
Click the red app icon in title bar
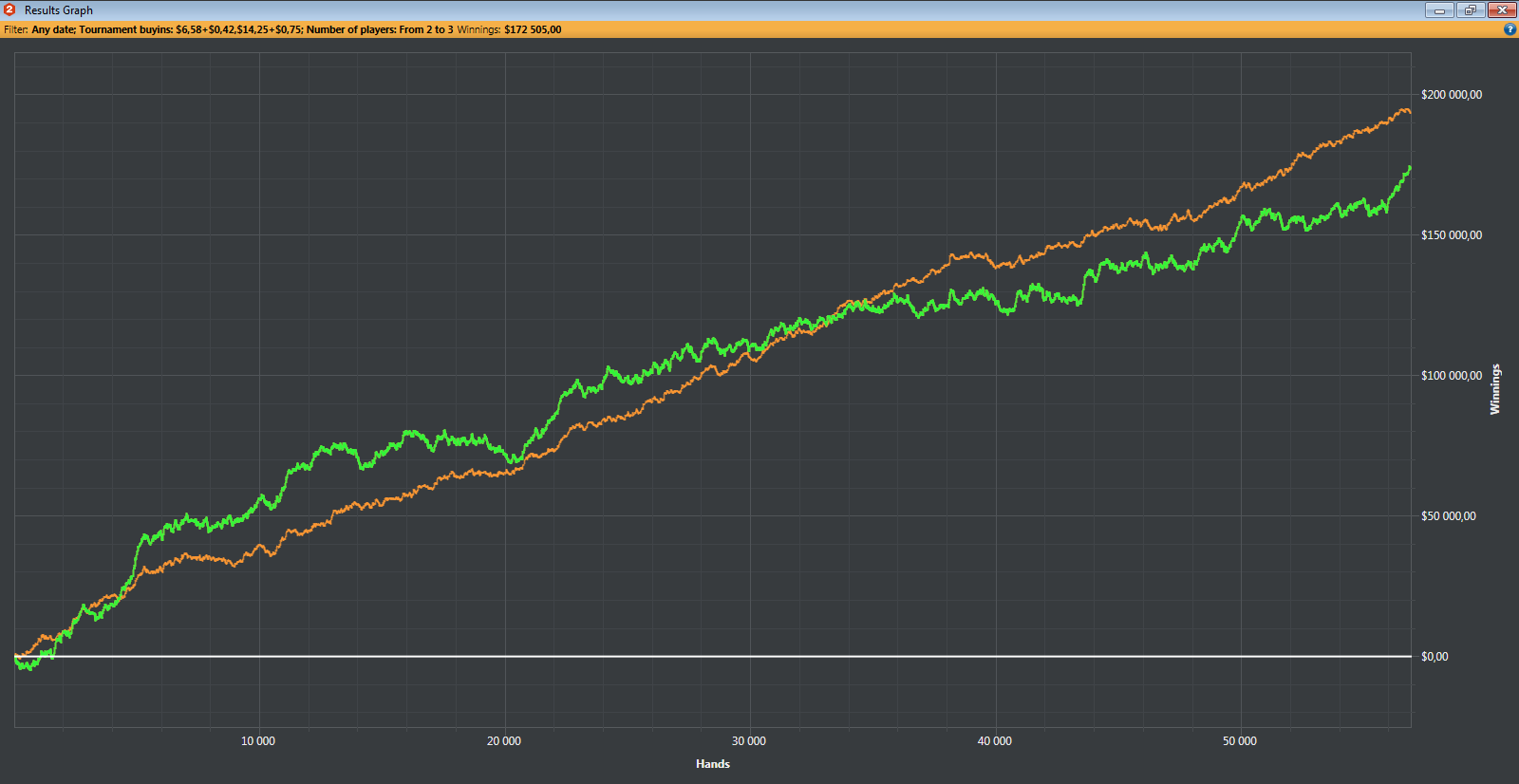[9, 9]
